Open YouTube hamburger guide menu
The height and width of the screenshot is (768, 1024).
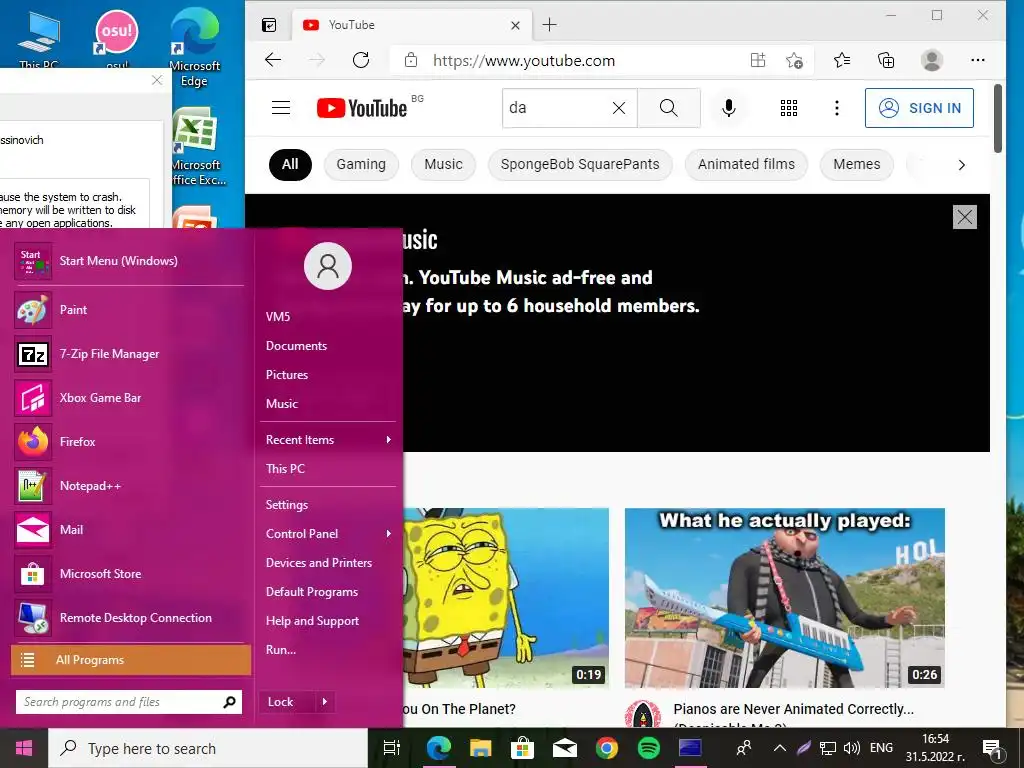coord(281,108)
